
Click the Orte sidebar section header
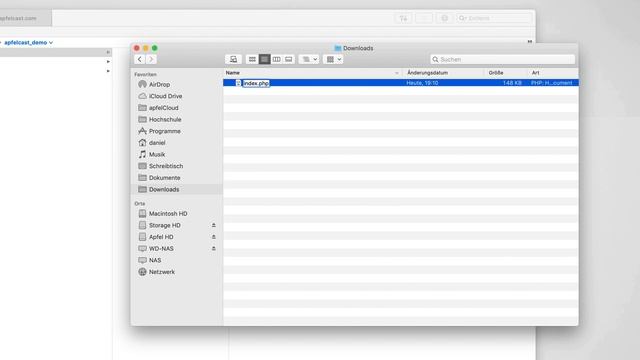[x=140, y=203]
